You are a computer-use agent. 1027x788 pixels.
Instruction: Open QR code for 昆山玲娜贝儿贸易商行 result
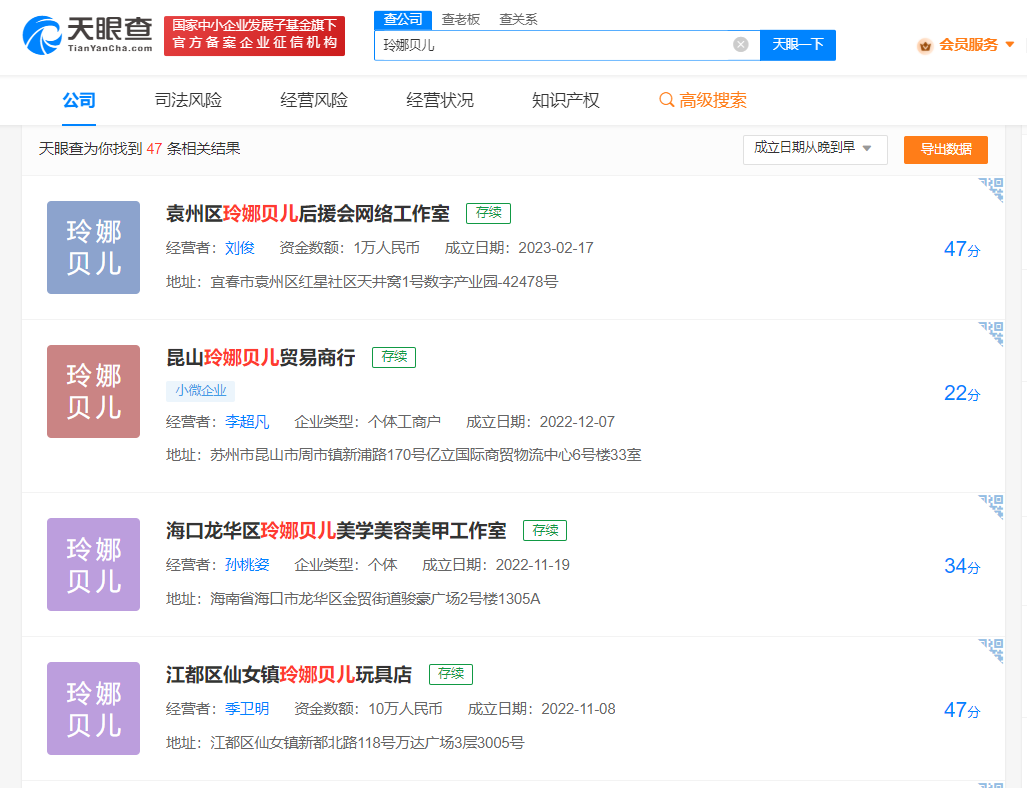coord(990,334)
